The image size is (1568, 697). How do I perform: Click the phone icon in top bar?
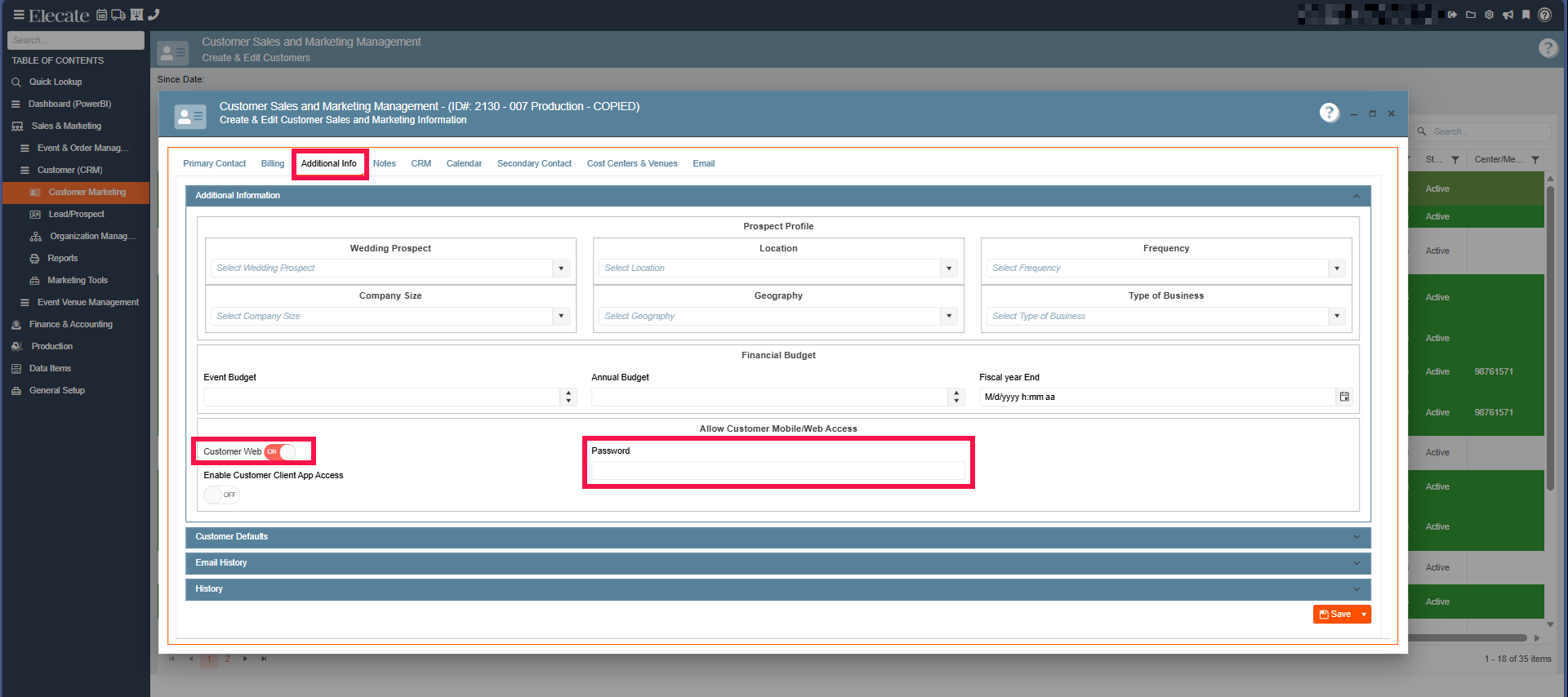coord(154,15)
